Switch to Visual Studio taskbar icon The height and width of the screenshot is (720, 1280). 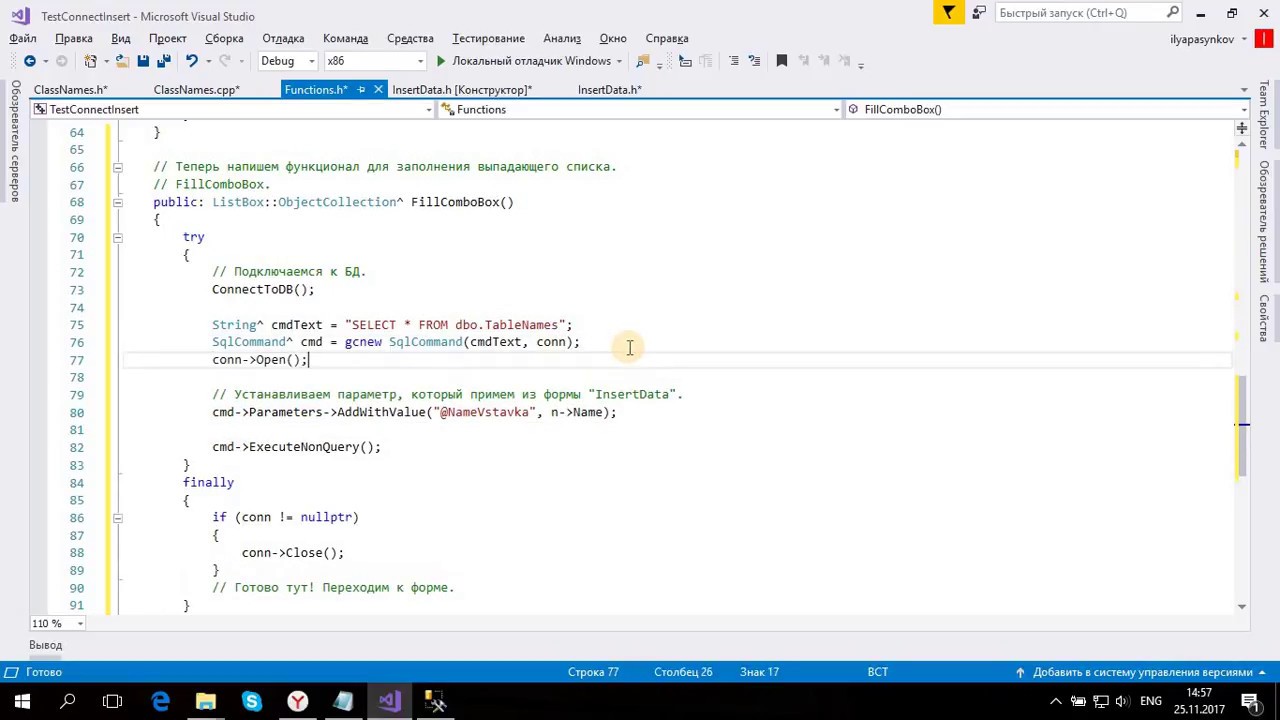point(390,701)
